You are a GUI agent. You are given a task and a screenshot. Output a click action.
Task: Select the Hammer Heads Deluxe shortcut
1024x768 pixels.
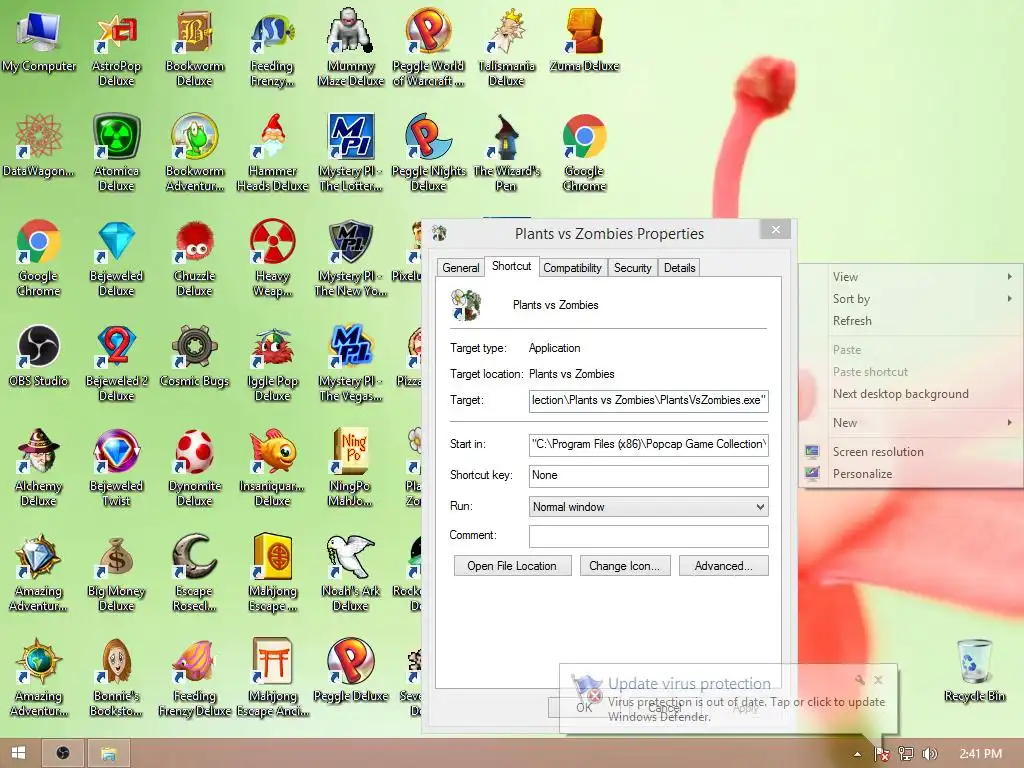272,154
